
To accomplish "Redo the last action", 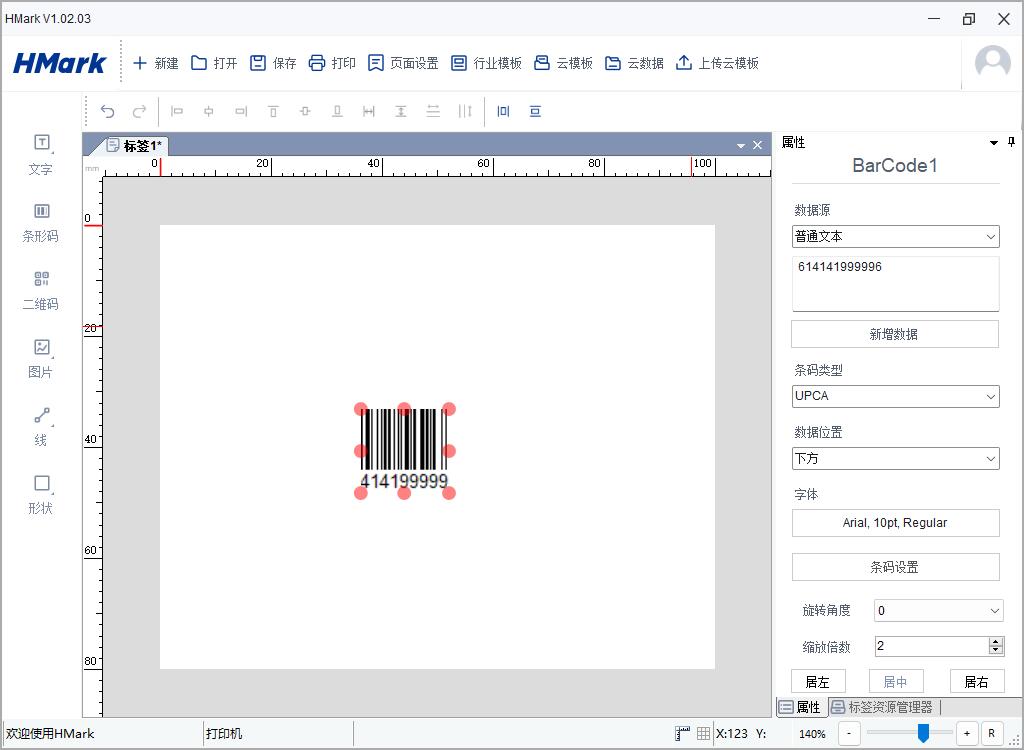I will click(139, 111).
